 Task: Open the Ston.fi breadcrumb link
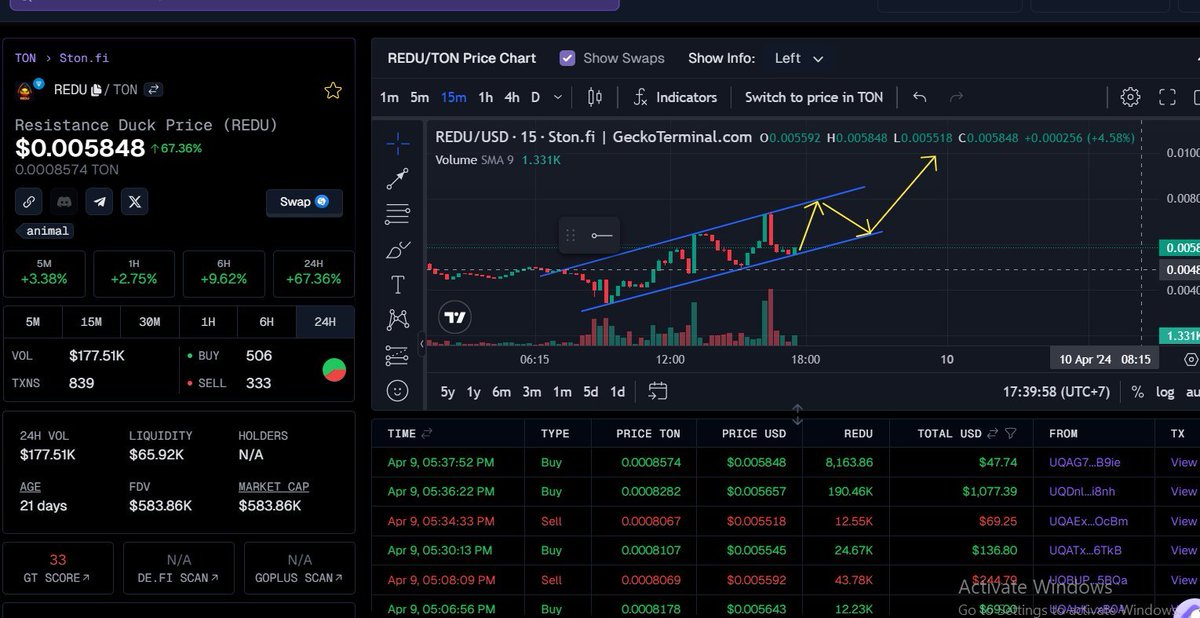[x=82, y=59]
